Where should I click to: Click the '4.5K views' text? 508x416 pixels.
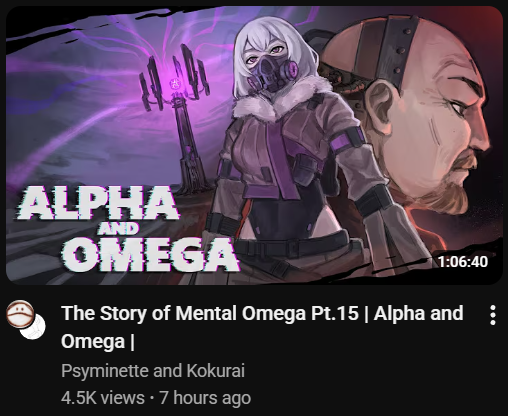pos(103,398)
